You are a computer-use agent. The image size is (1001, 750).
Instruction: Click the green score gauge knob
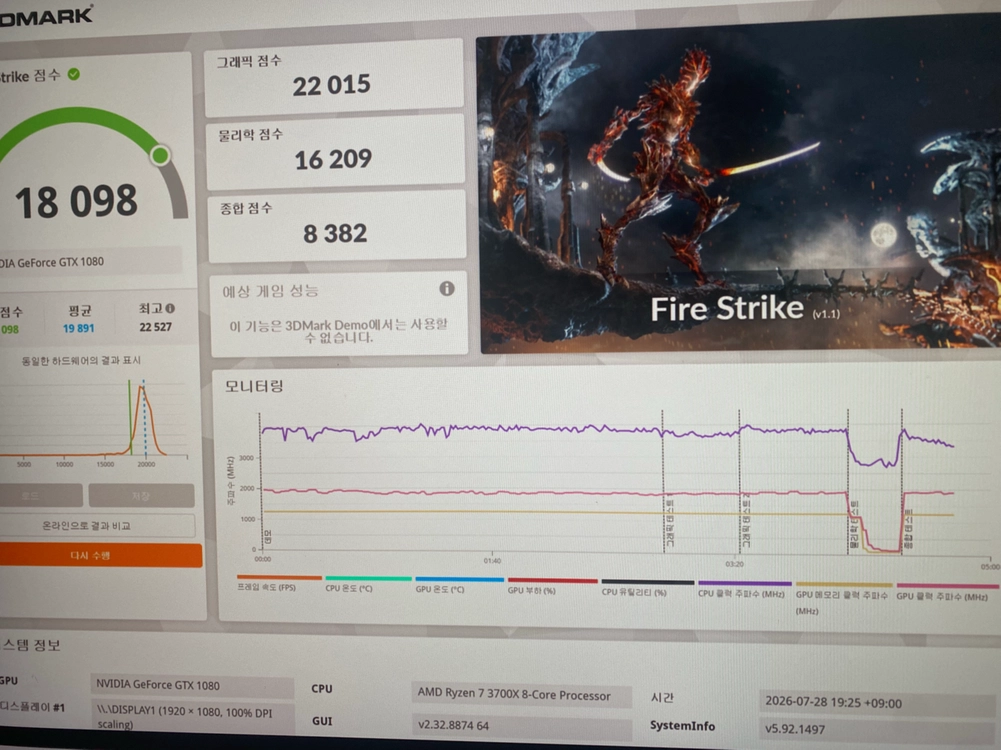pos(160,155)
